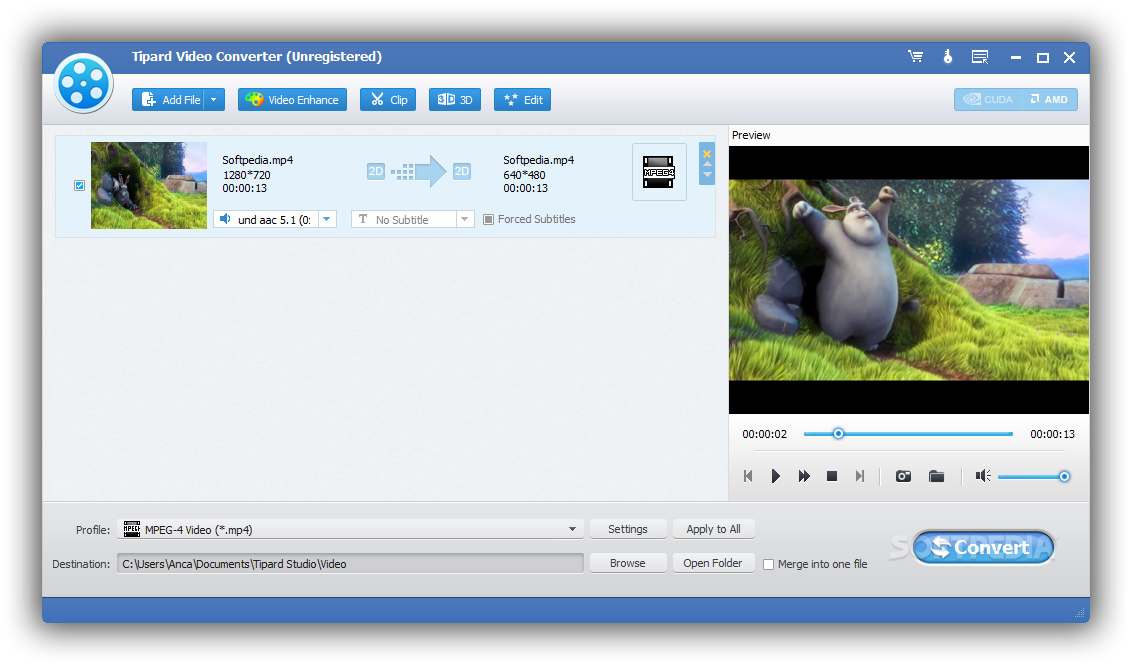Screen dimensions: 1132x665
Task: Click total duration 00:00:13 in preview
Action: point(1053,434)
